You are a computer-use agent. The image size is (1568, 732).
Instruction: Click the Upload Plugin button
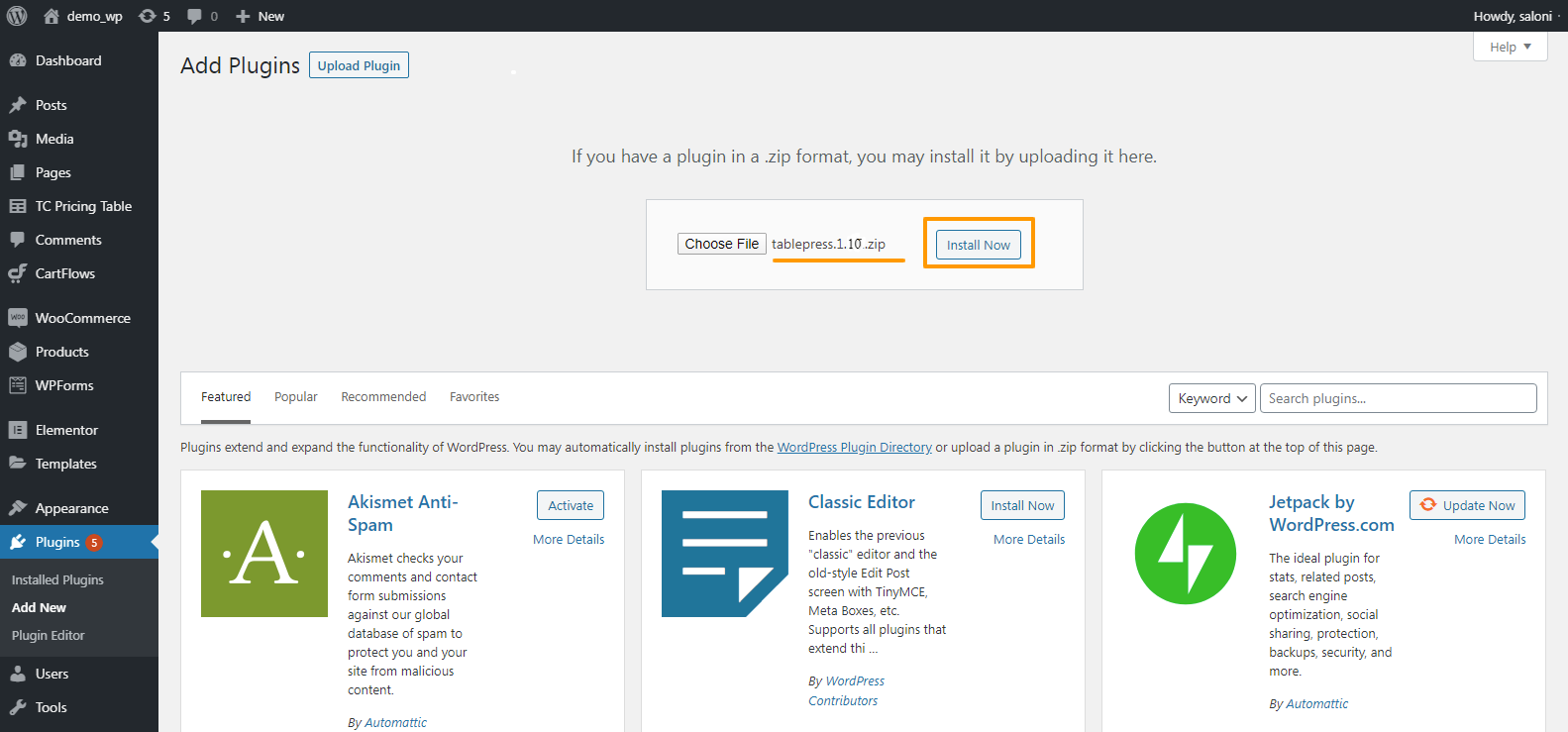pyautogui.click(x=359, y=65)
